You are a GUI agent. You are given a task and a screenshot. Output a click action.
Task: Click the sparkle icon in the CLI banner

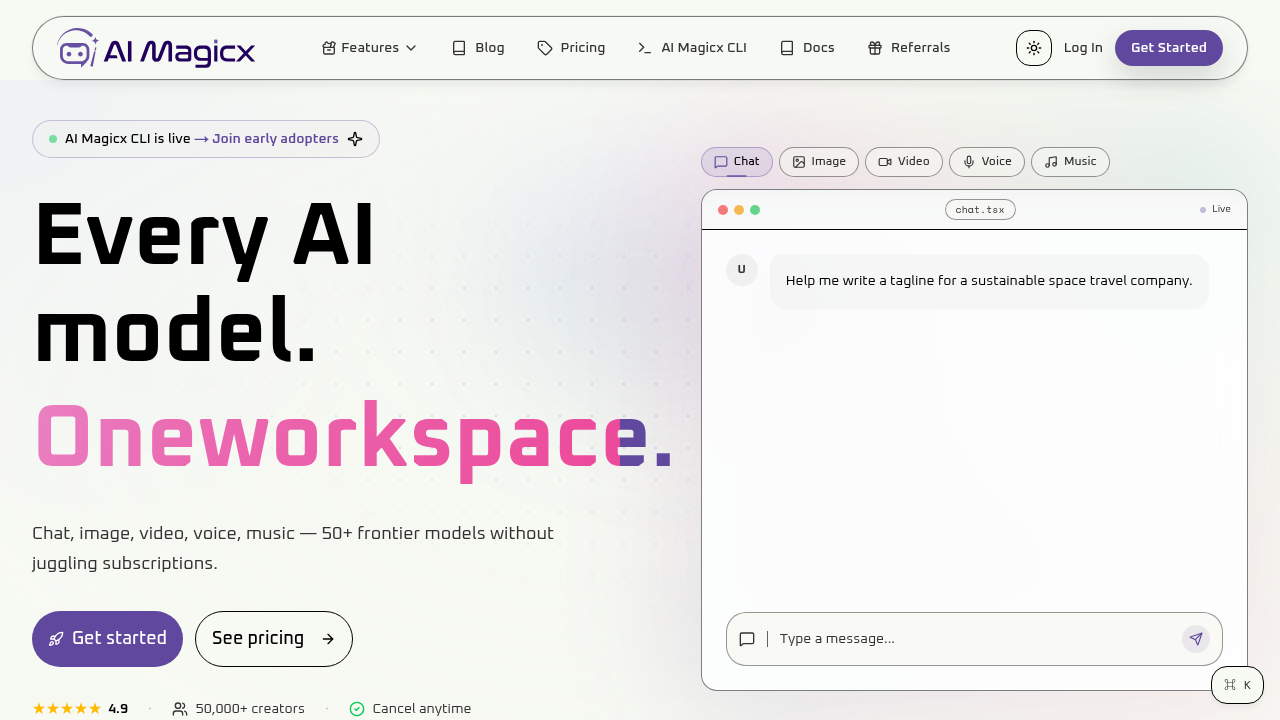(x=355, y=139)
